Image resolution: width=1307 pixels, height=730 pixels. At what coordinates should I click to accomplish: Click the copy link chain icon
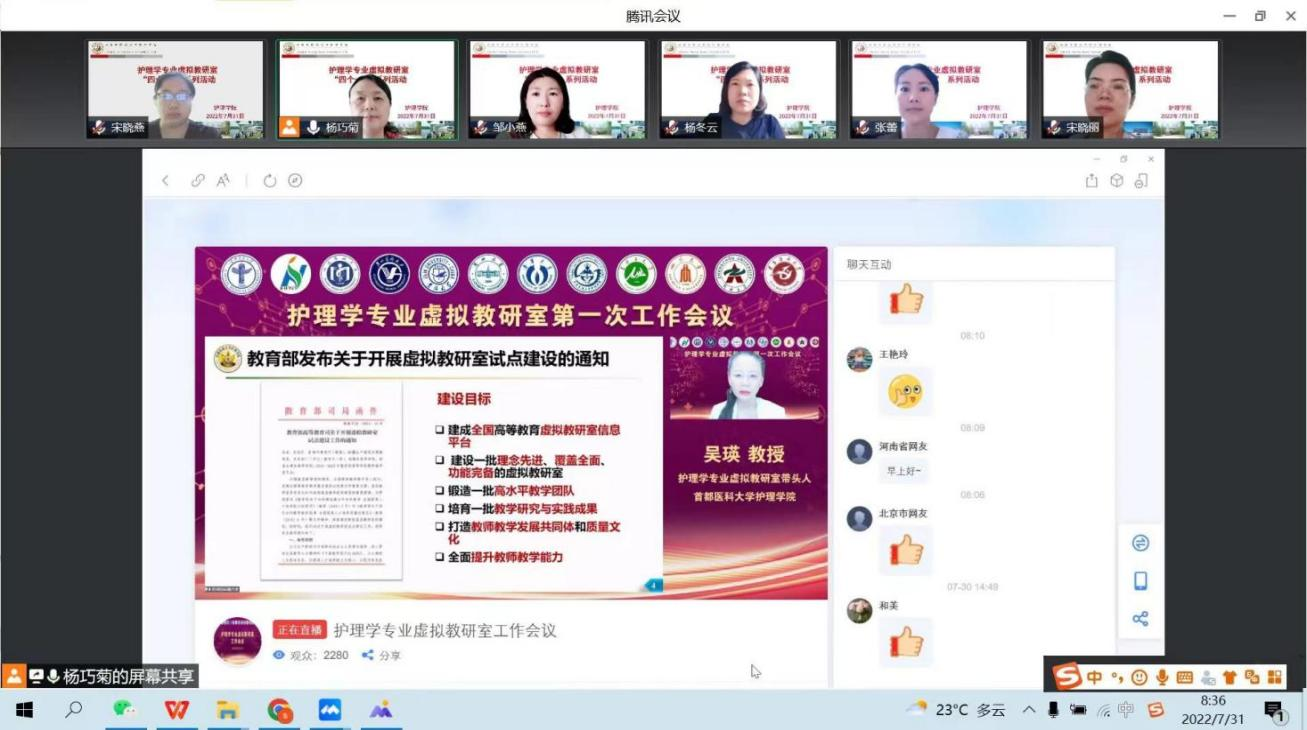coord(198,181)
